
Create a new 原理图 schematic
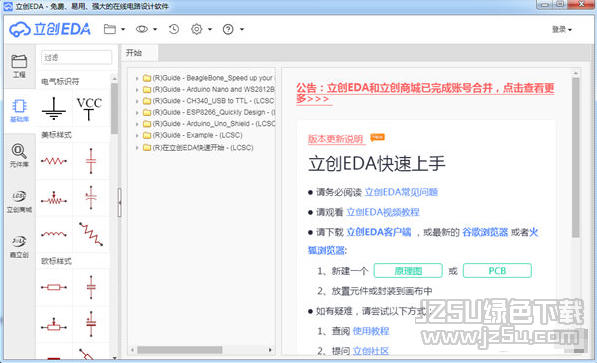[408, 271]
